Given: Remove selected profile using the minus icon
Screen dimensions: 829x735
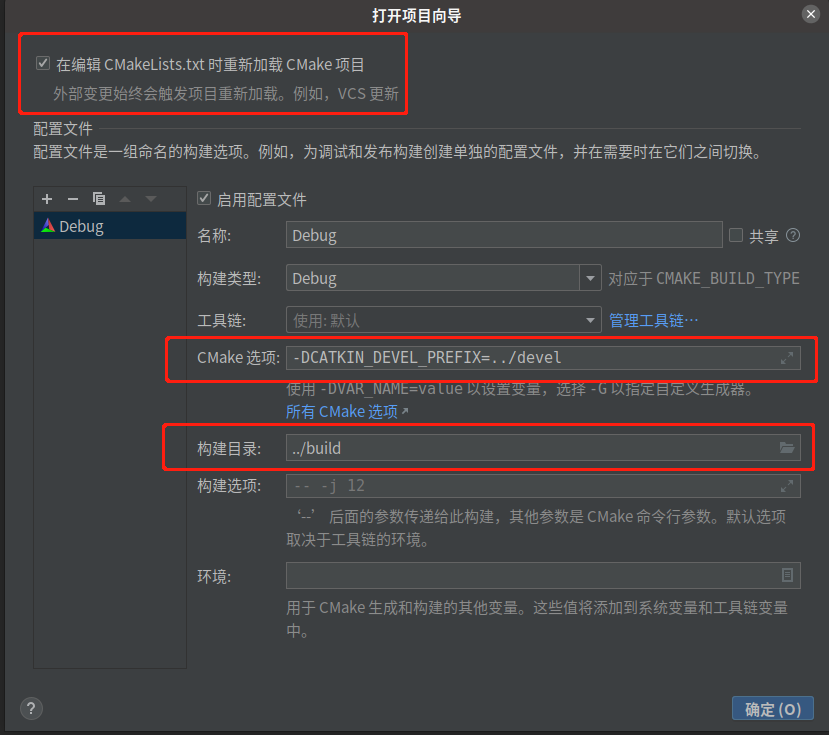Looking at the screenshot, I should pyautogui.click(x=71, y=199).
